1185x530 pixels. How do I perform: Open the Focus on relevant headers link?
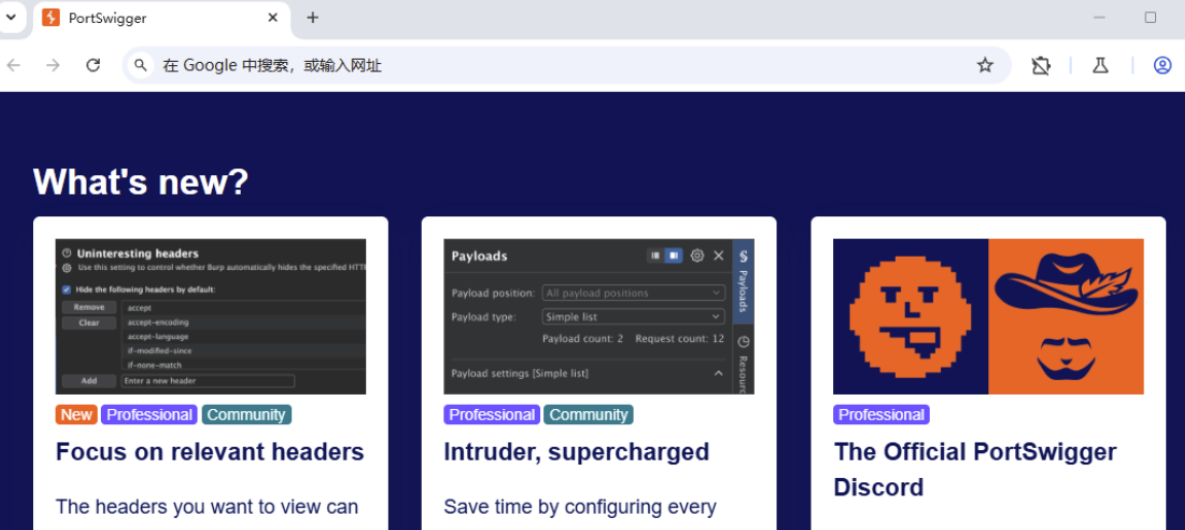pyautogui.click(x=210, y=452)
